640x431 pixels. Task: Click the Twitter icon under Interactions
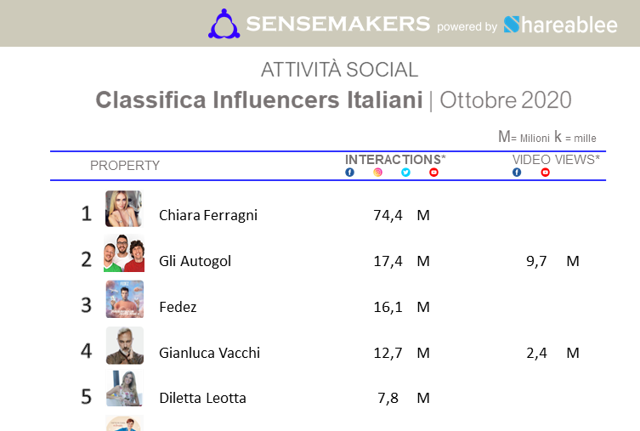(406, 172)
